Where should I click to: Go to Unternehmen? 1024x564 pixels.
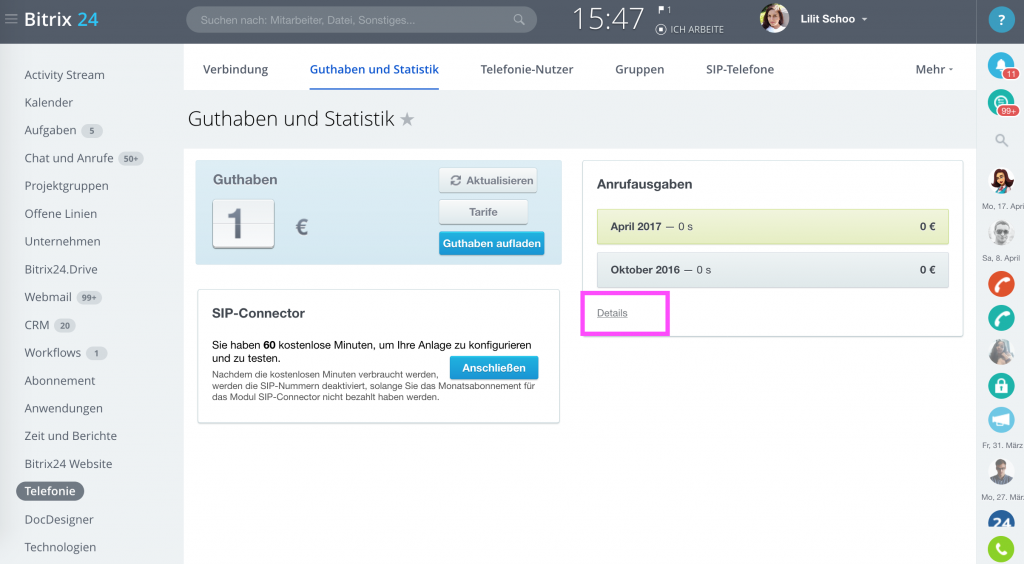tap(63, 242)
